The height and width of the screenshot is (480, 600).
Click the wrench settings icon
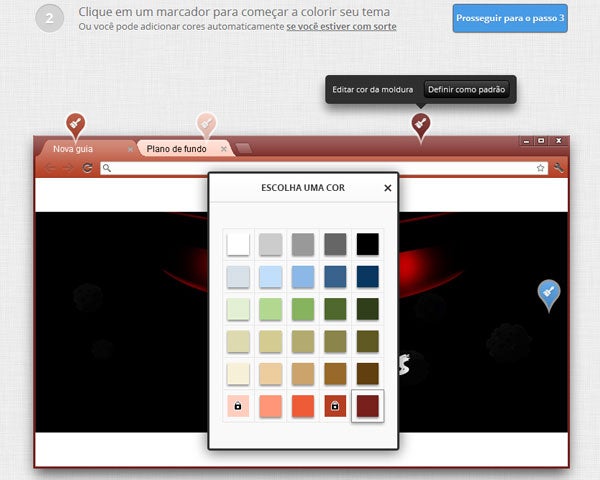[x=558, y=168]
